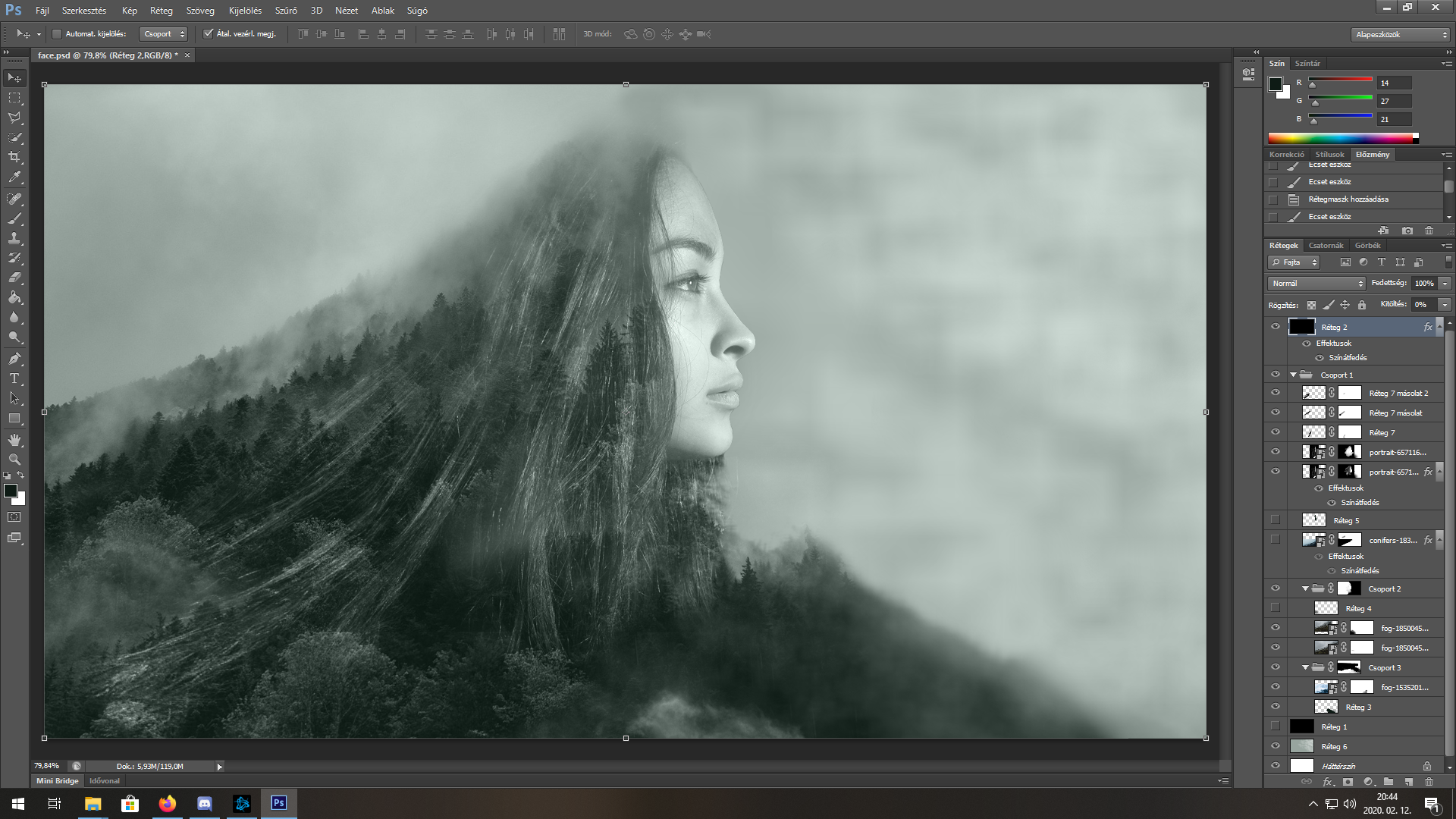Viewport: 1456px width, 819px height.
Task: Click the delete layer trash icon
Action: (1429, 782)
